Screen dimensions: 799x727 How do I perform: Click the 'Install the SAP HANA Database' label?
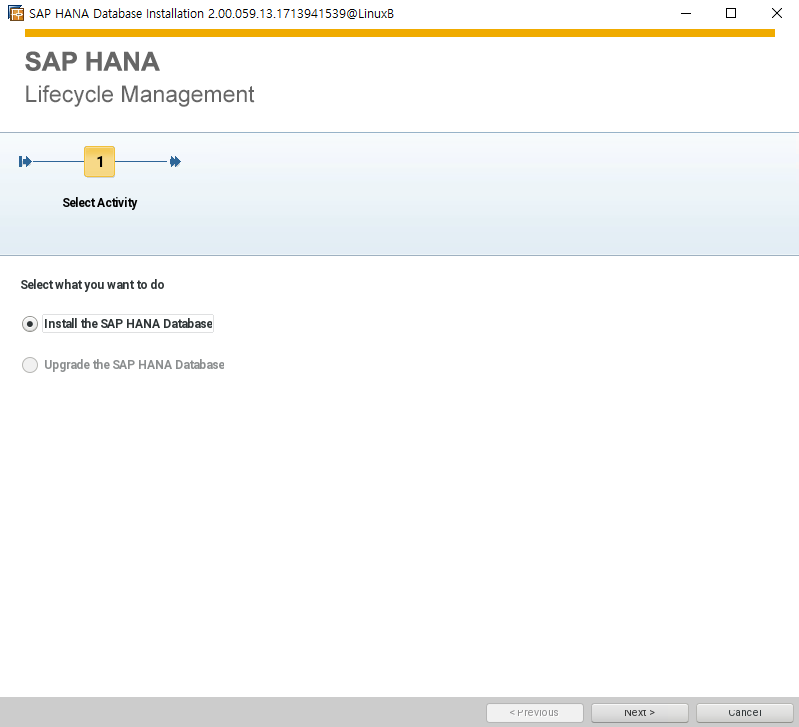[x=128, y=324]
